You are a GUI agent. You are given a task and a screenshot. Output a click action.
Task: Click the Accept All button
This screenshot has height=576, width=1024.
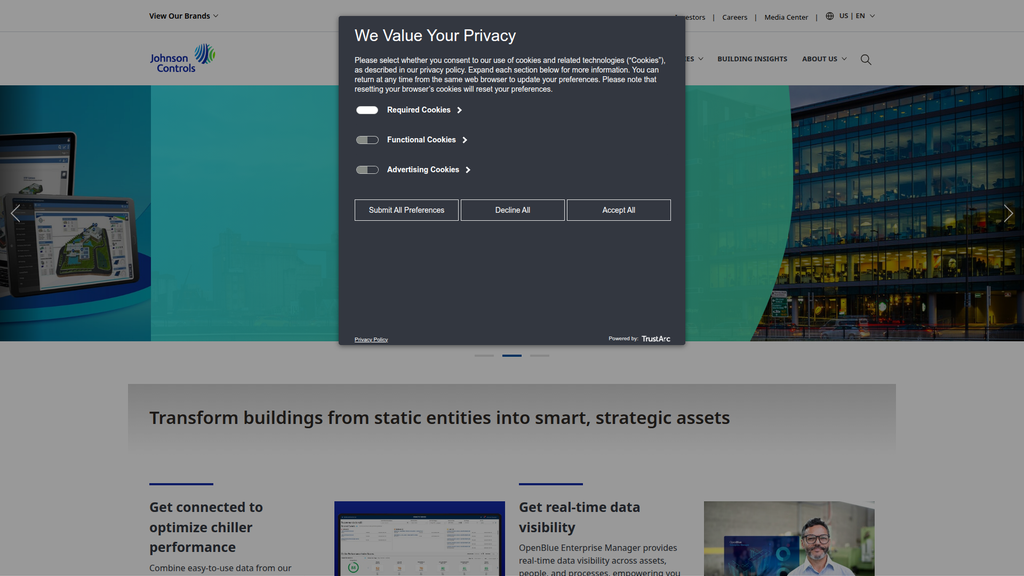[x=618, y=210]
